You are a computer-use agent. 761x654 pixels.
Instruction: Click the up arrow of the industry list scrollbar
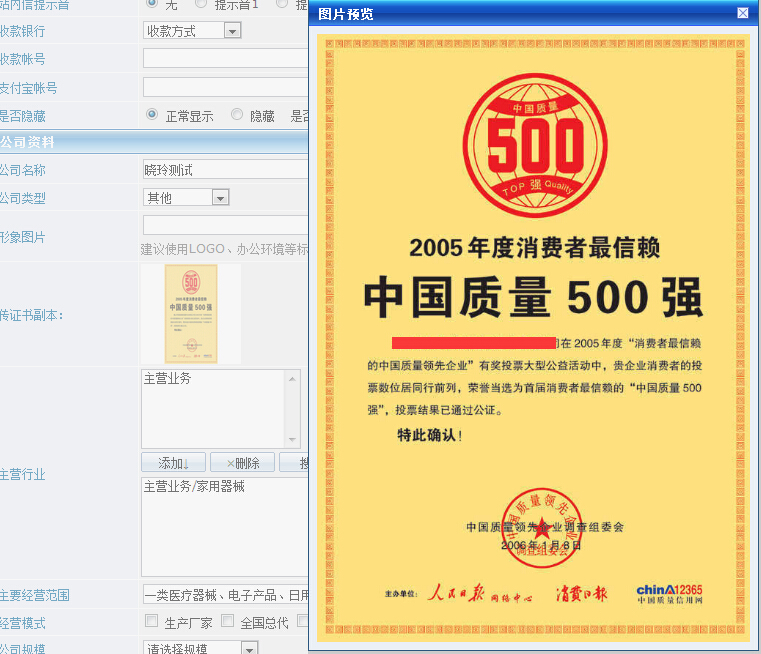click(x=292, y=379)
